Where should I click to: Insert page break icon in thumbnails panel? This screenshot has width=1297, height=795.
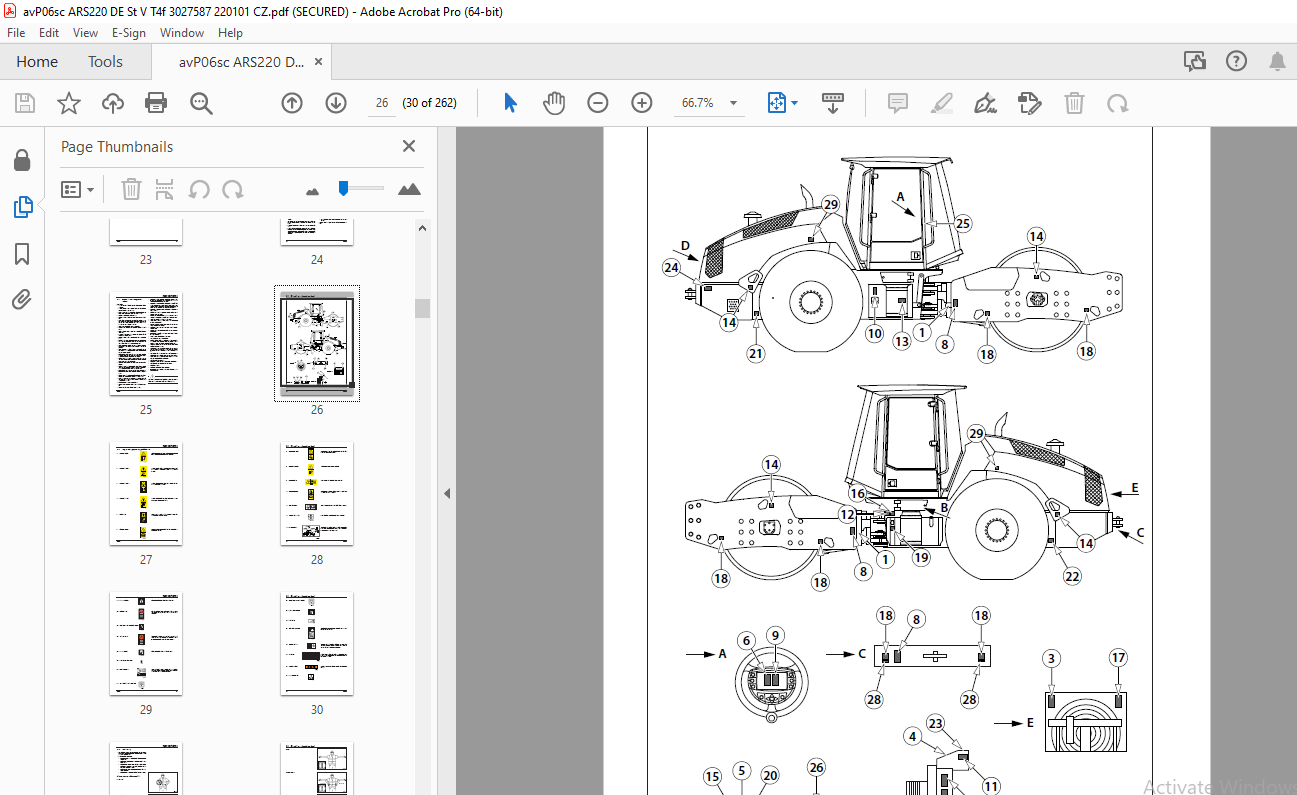165,189
